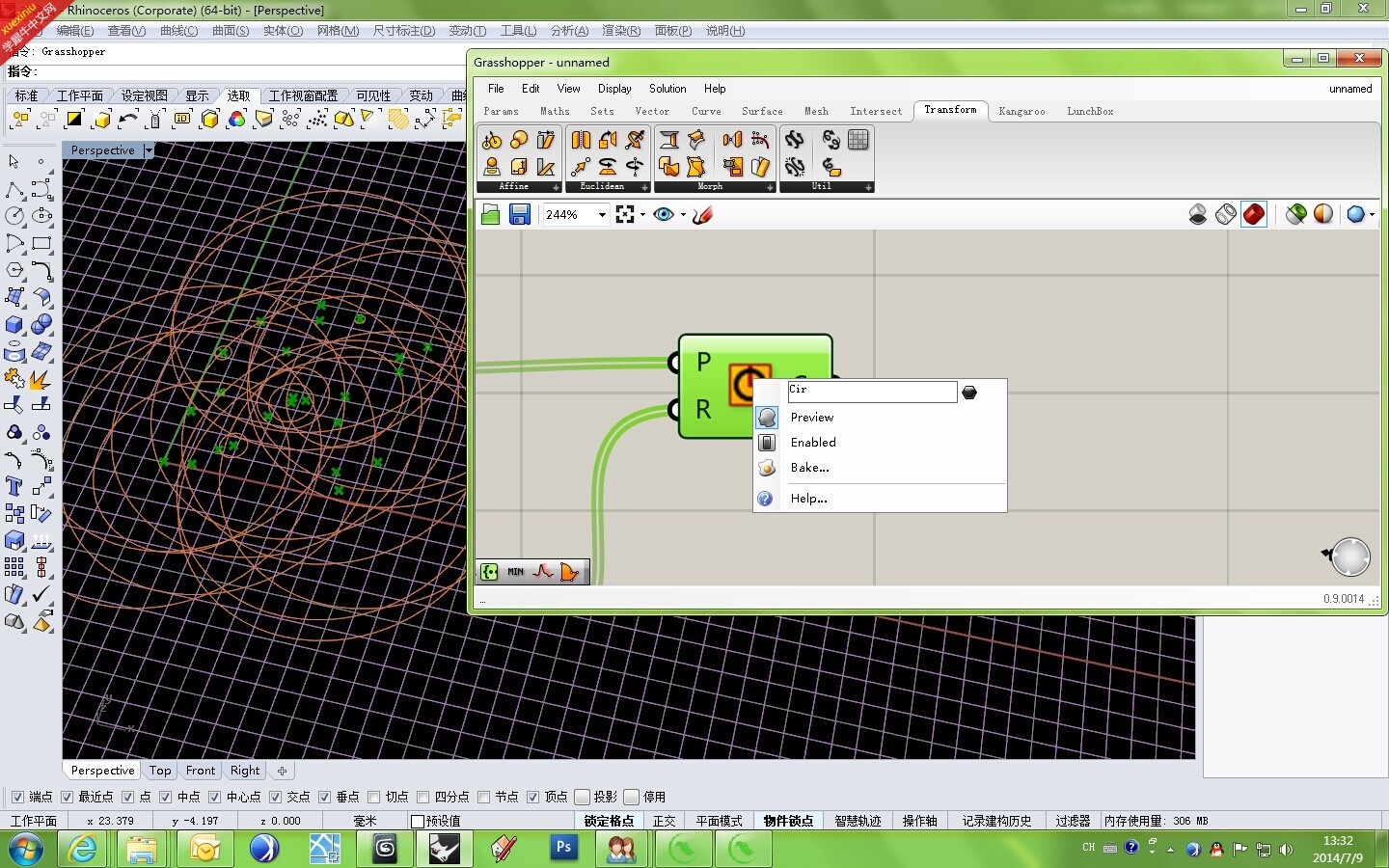Click the Windows Start button
1389x868 pixels.
(x=25, y=849)
